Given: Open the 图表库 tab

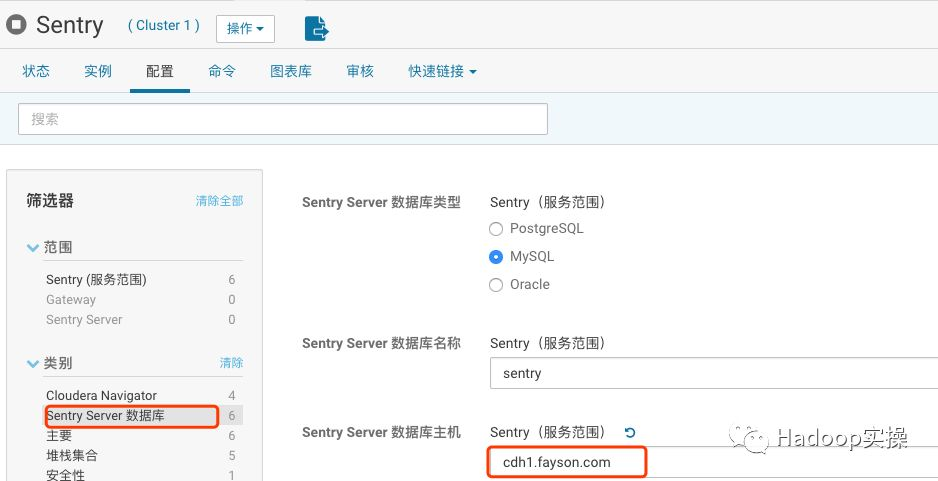Looking at the screenshot, I should point(291,71).
